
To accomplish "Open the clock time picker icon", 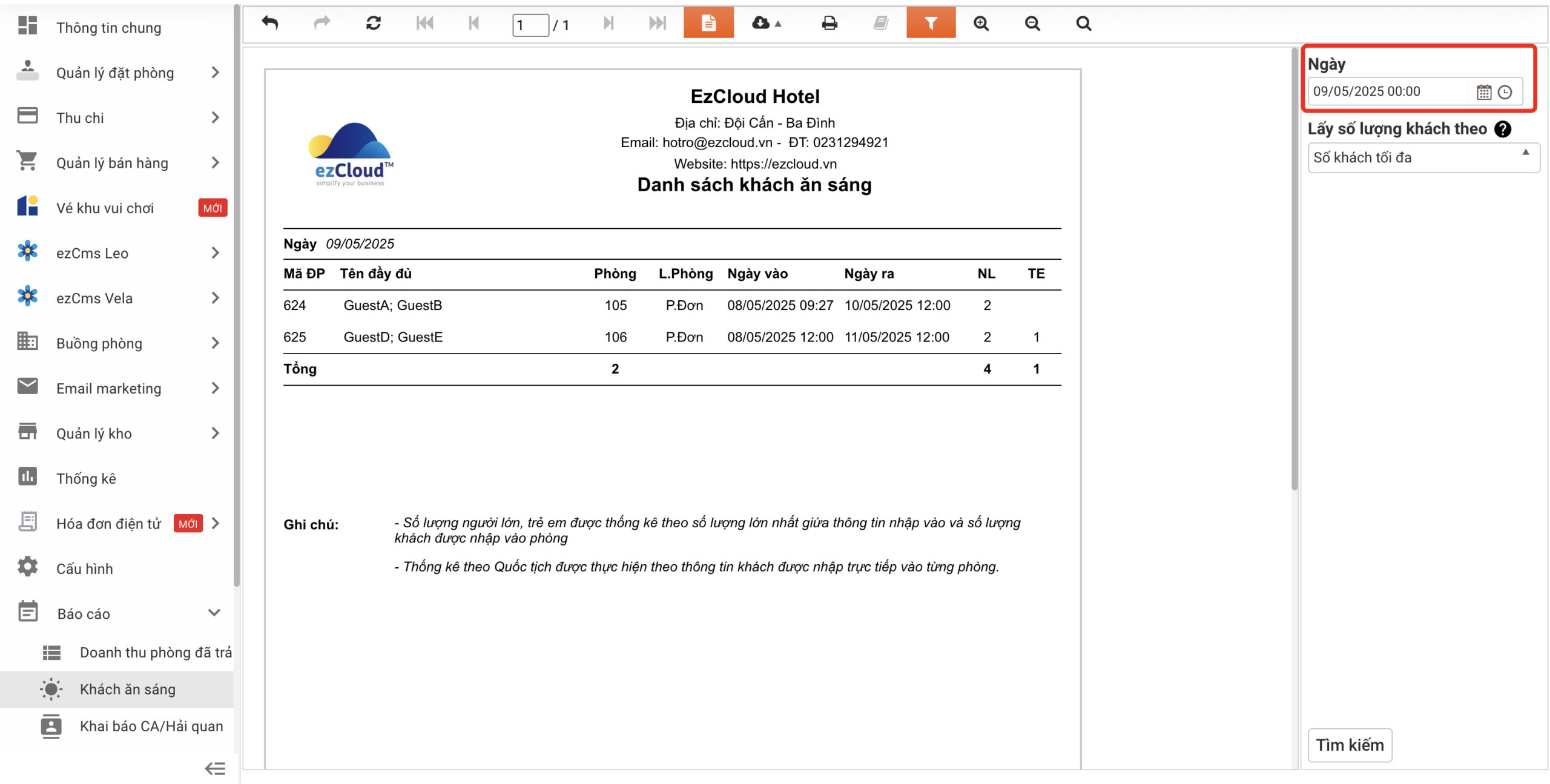I will coord(1505,92).
